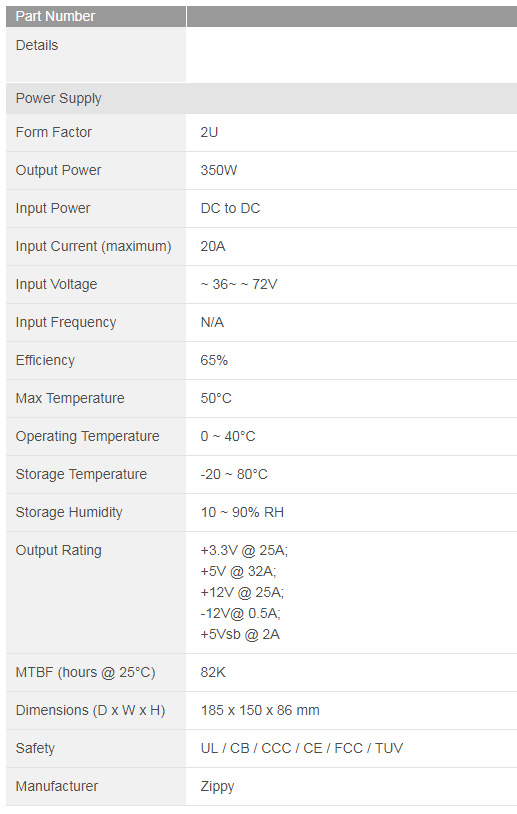Screen dimensions: 517x814
Task: Click the MTBF 82K value
Action: pyautogui.click(x=213, y=672)
